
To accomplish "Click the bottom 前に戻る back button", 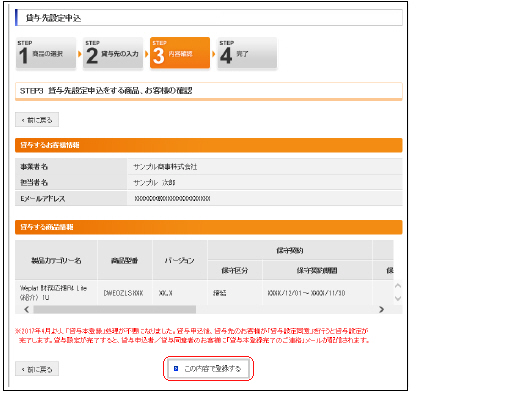I will (37, 369).
